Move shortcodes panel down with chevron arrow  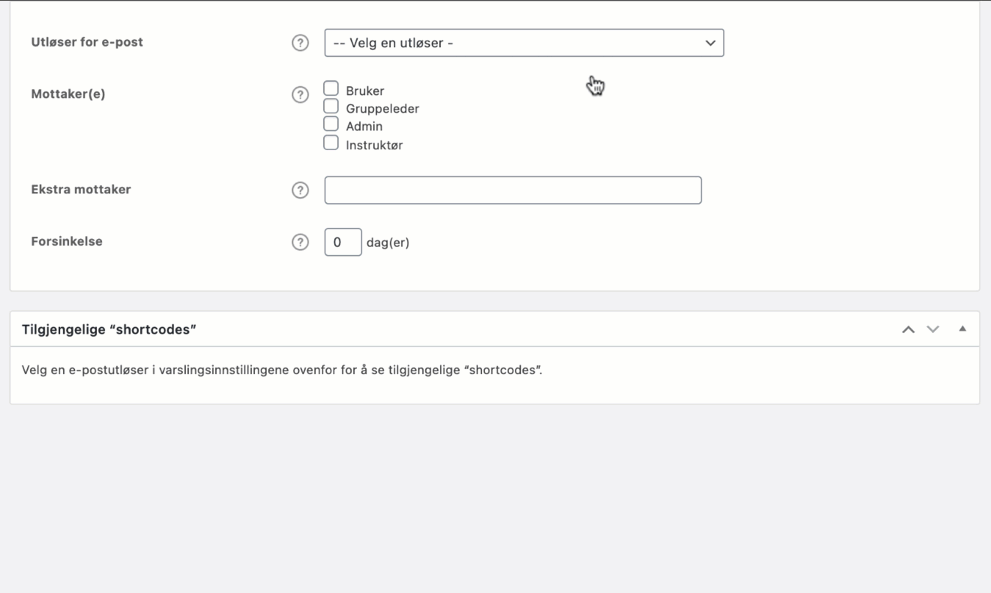point(933,329)
